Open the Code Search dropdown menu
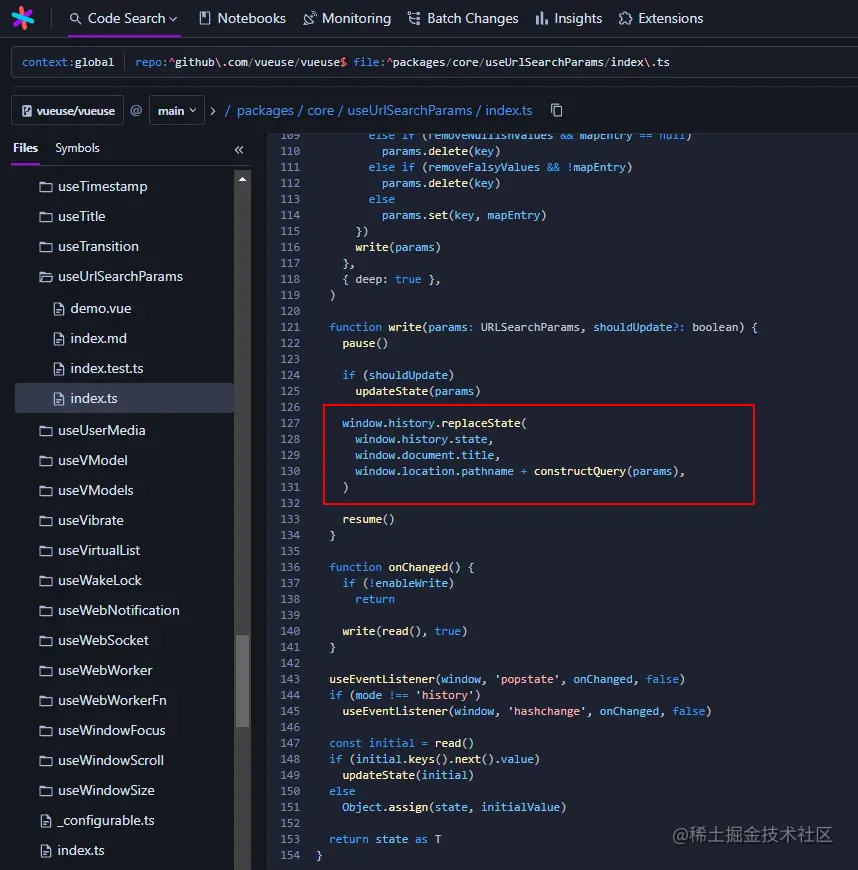Screen dimensions: 858x870 [x=124, y=18]
